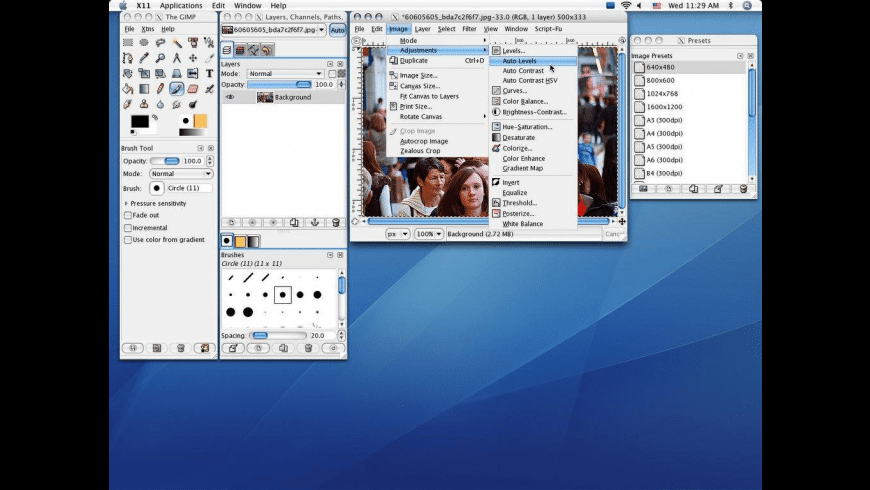
Task: Choose the Pencil tool in the toolbox
Action: (x=160, y=89)
